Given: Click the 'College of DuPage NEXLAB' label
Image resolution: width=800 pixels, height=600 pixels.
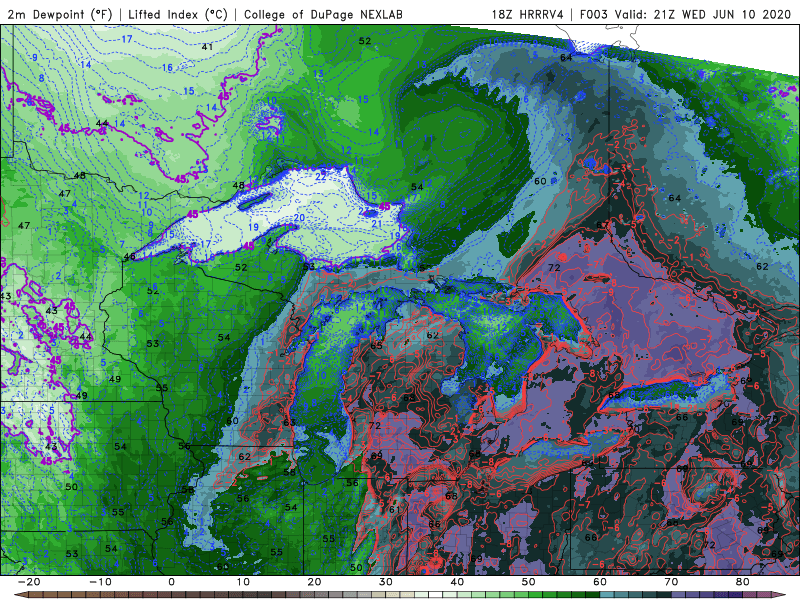Looking at the screenshot, I should tap(323, 14).
